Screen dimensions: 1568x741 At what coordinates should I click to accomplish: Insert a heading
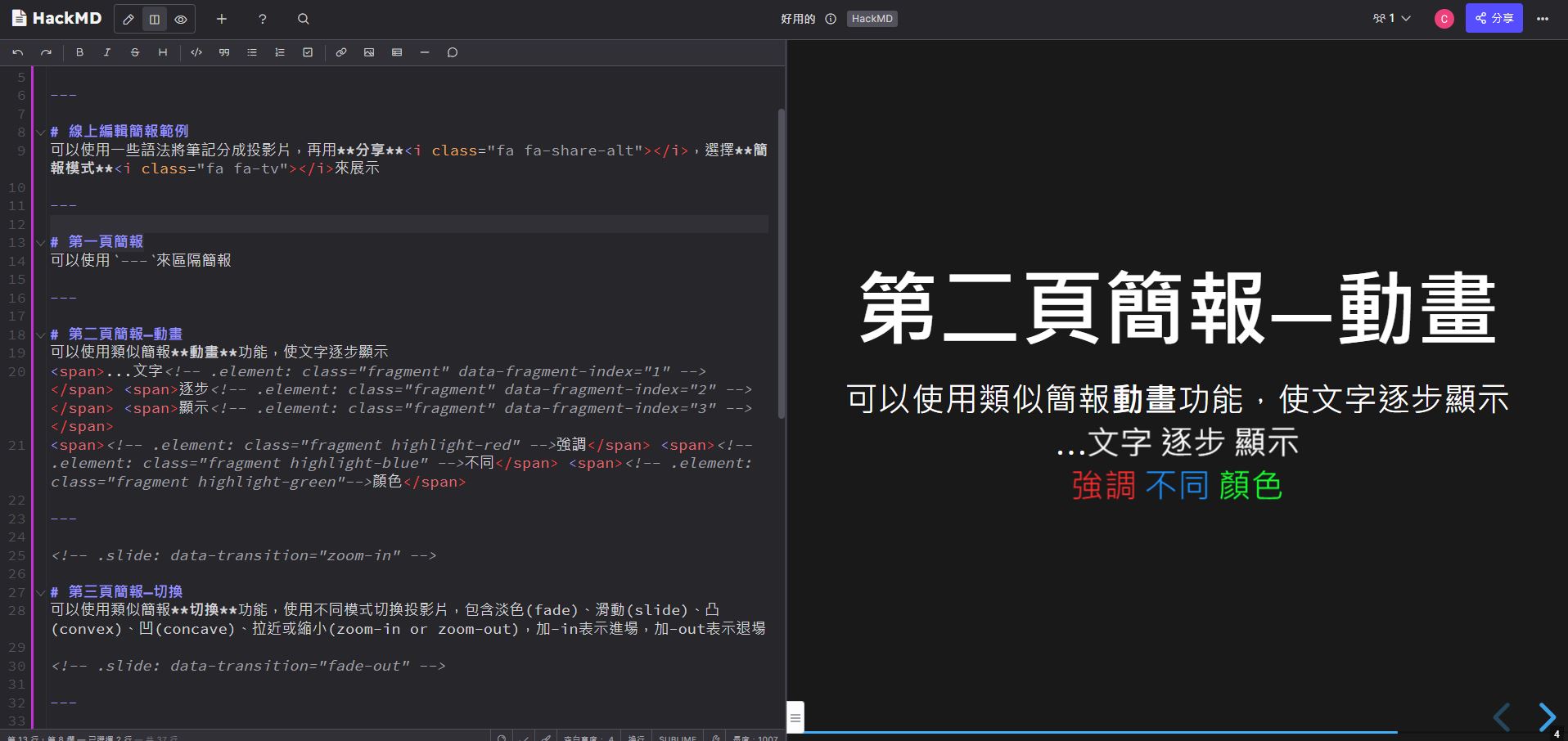(163, 52)
